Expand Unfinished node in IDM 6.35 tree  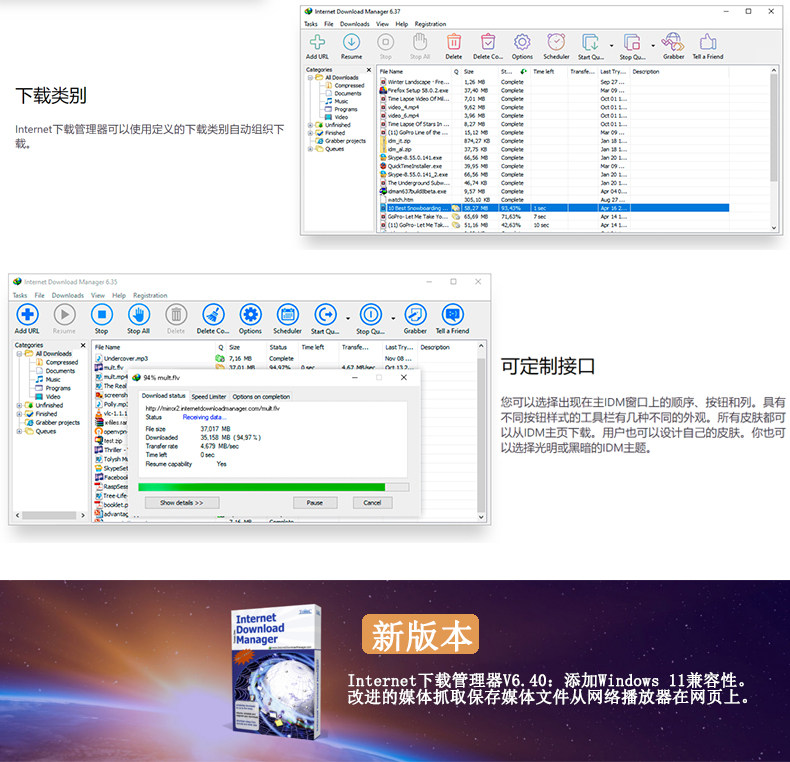(x=19, y=405)
